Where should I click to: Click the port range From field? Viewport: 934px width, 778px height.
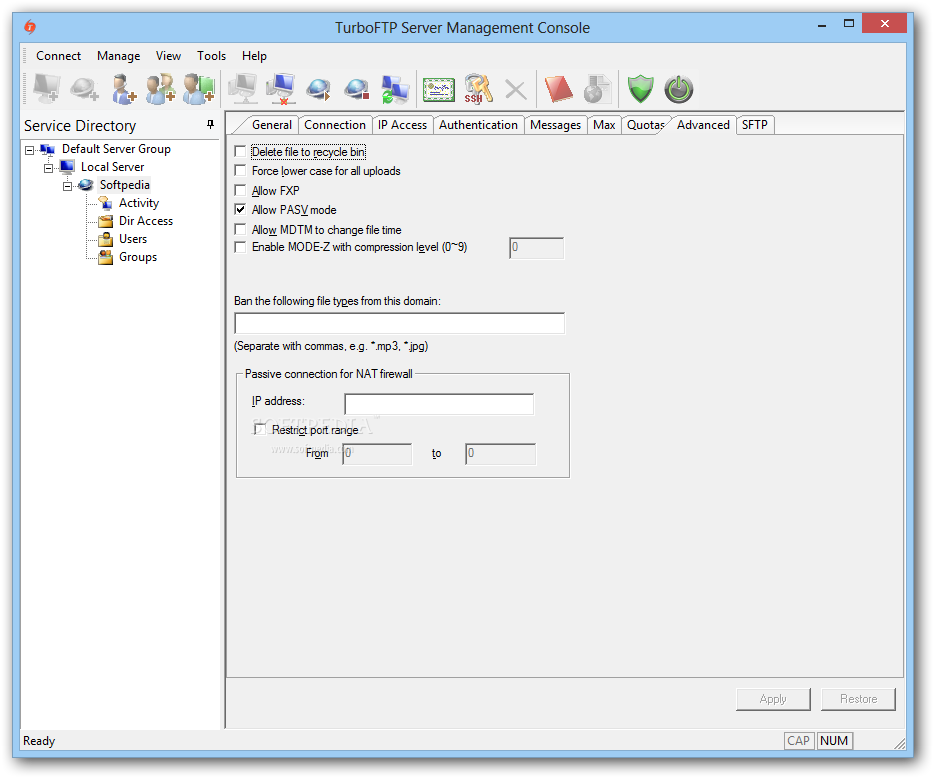click(x=377, y=453)
